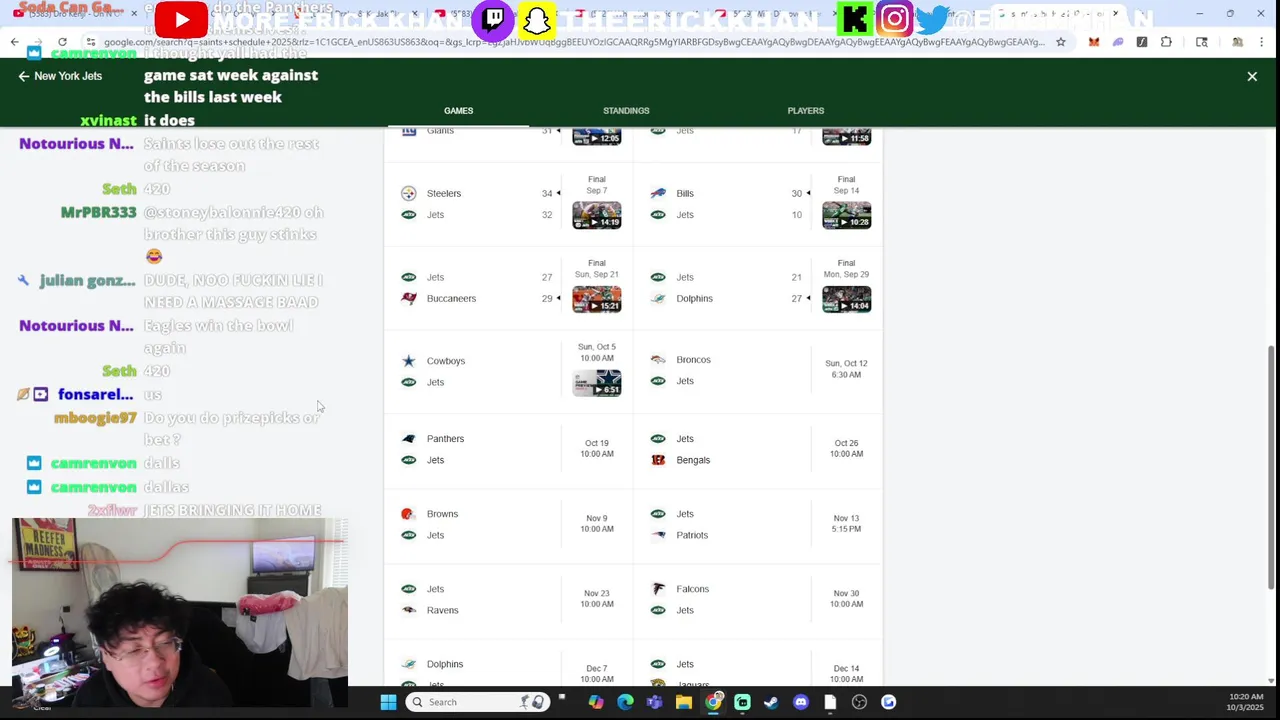Click the Bills score of 30
Screen dimensions: 1280x720
[x=797, y=193]
